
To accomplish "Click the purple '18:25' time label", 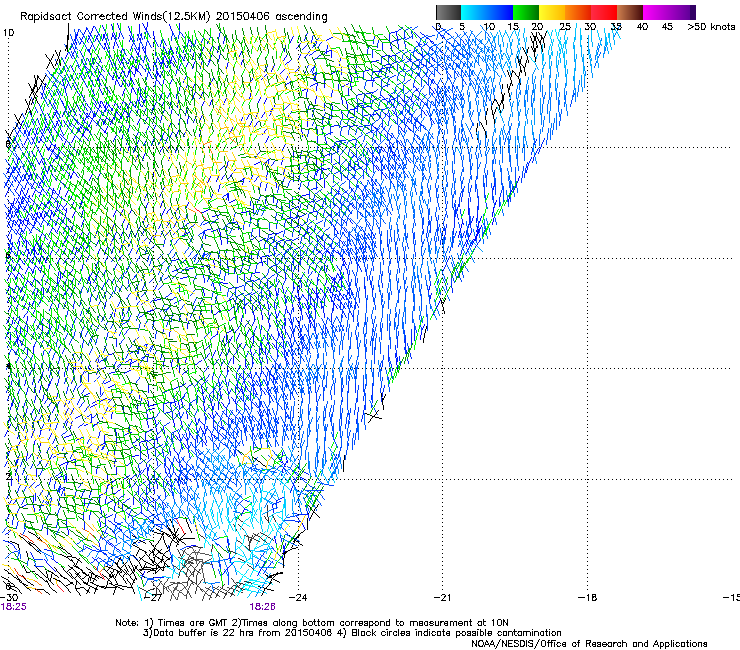I will 14,607.
